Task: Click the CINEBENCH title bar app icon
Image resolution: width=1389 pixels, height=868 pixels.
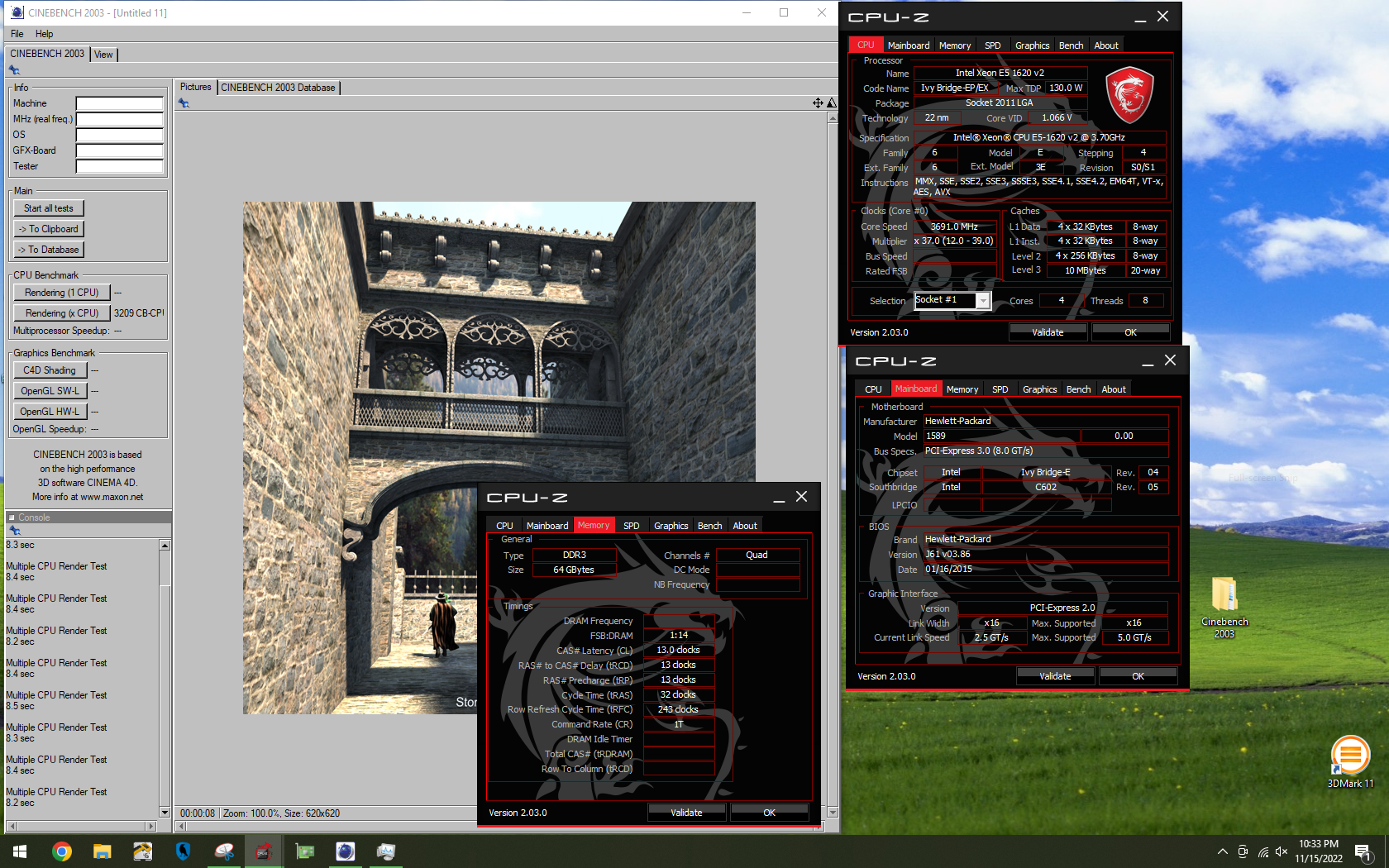Action: tap(17, 12)
